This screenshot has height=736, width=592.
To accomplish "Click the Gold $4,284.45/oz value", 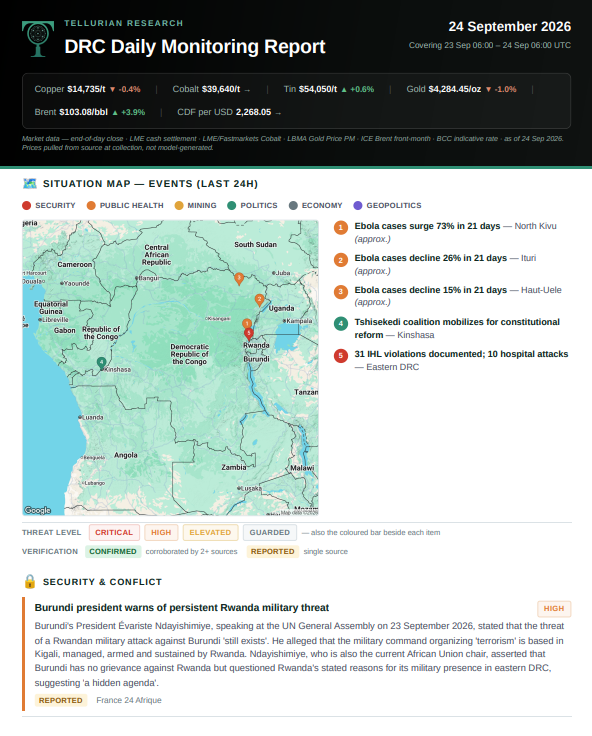I will 454,89.
